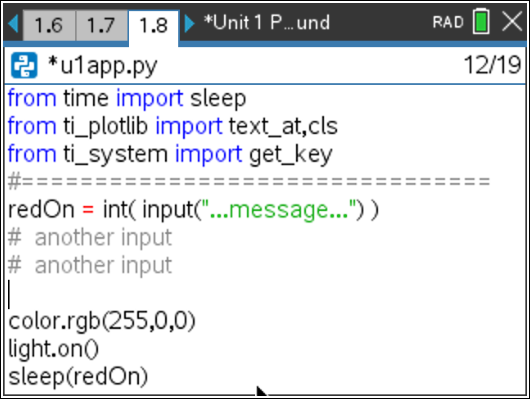Check the green battery status icon
The image size is (530, 399).
(x=481, y=22)
